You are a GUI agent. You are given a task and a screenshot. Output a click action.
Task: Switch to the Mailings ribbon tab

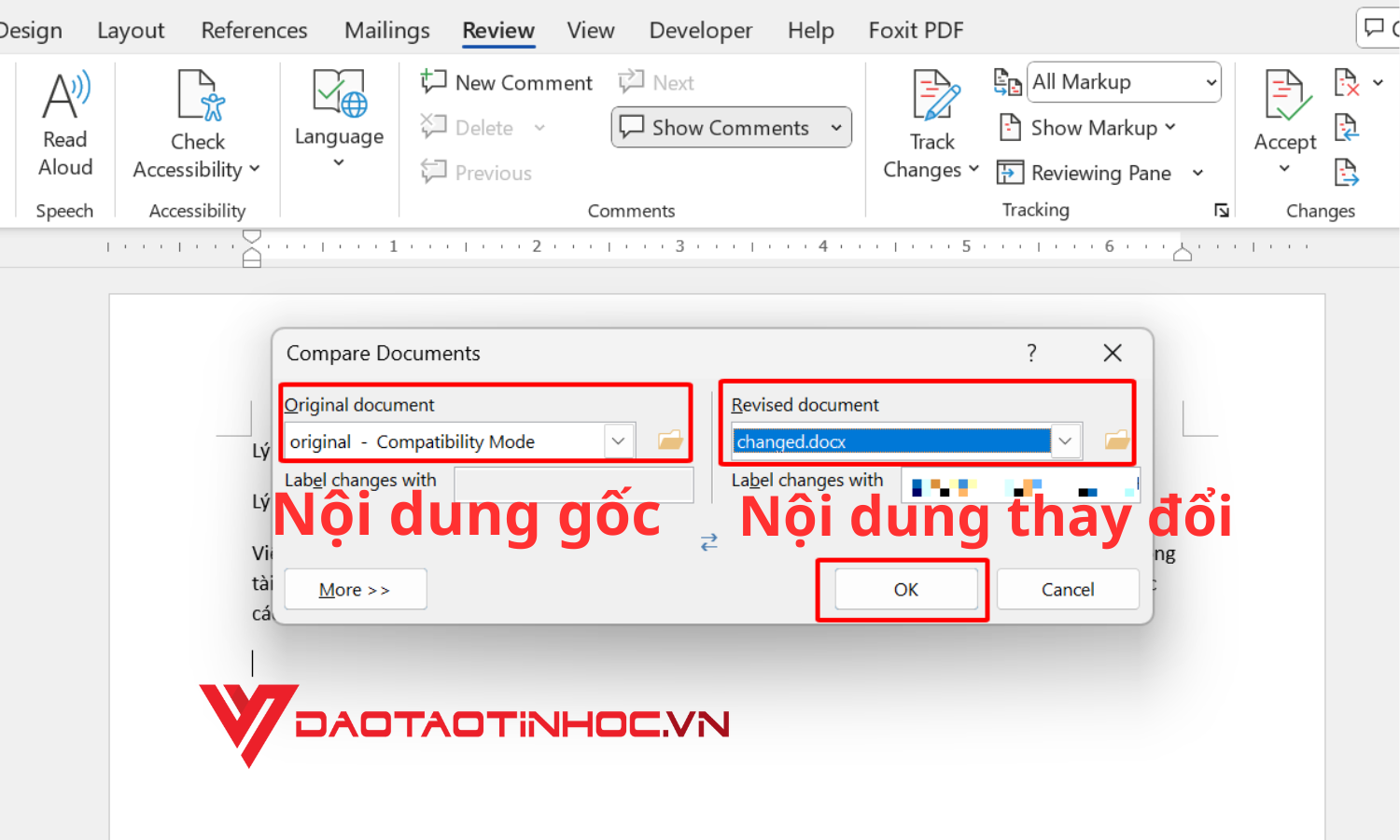(x=386, y=30)
